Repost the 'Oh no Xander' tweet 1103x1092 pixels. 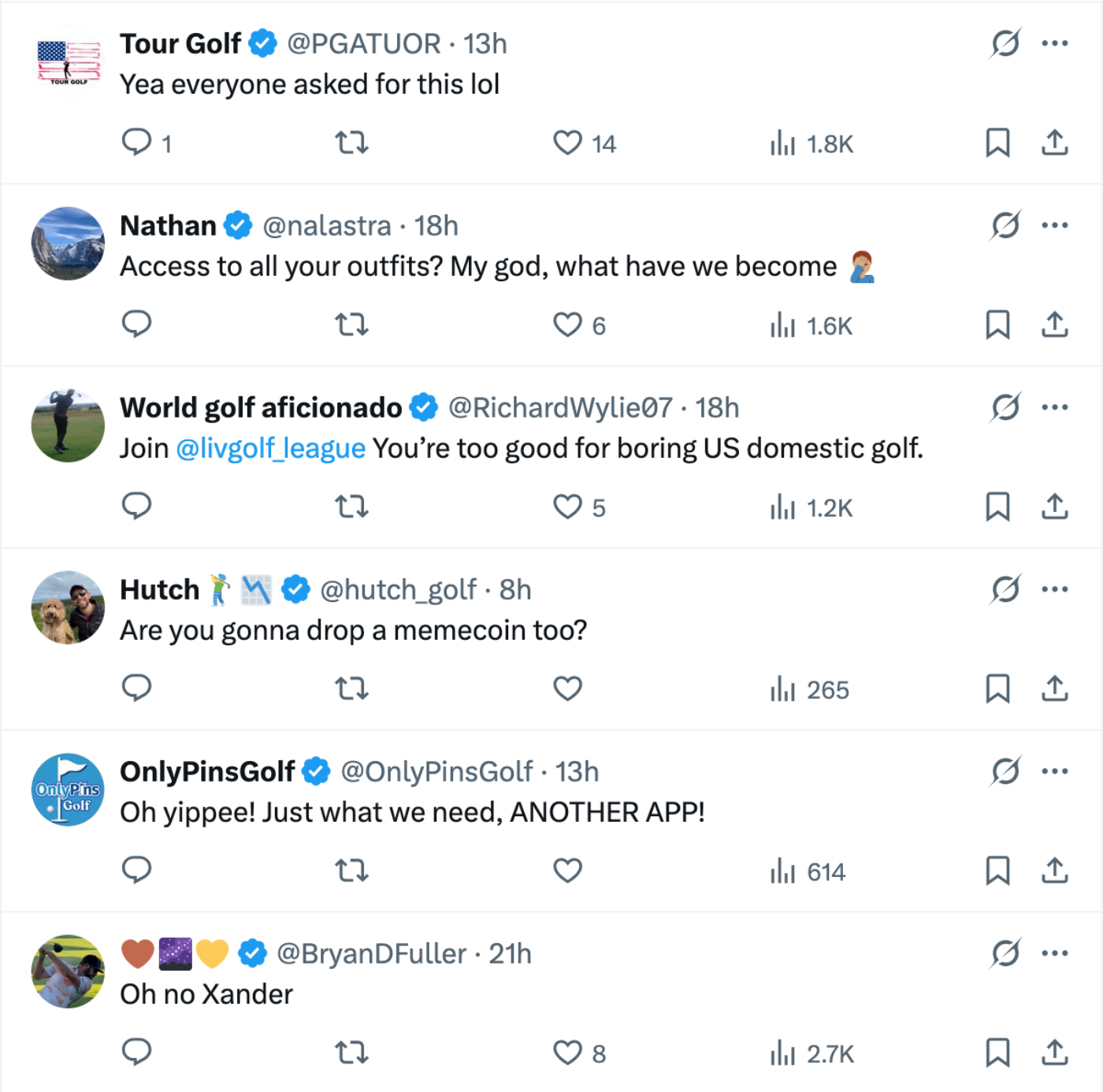point(351,1052)
